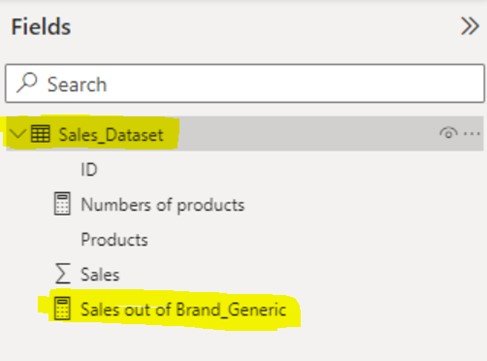This screenshot has width=487, height=361.
Task: Click the Search placeholder text
Action: 77,84
